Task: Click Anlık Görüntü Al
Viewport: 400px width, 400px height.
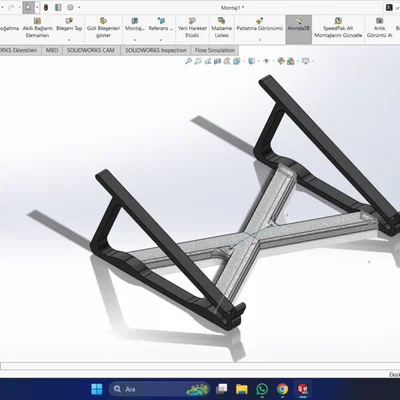Action: (379, 28)
